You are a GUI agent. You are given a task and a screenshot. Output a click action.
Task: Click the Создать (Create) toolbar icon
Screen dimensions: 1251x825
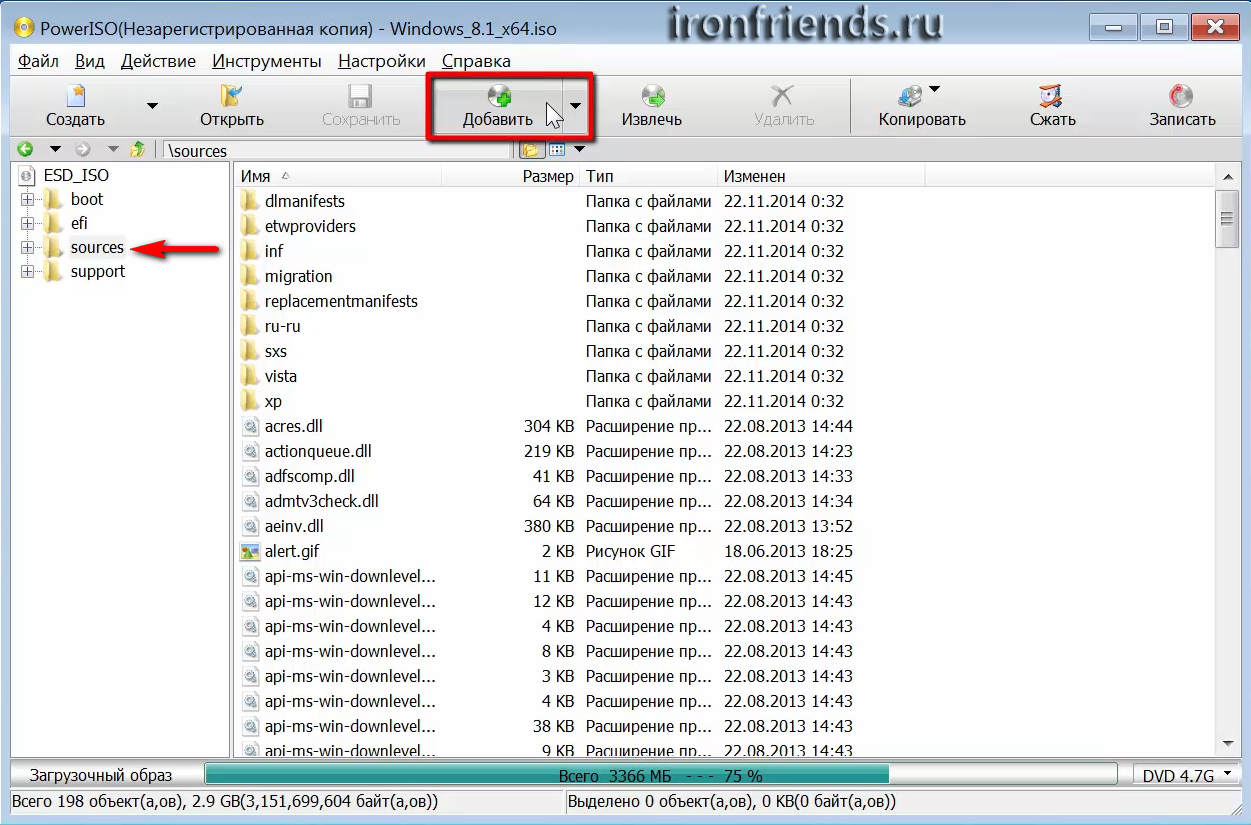[x=76, y=97]
